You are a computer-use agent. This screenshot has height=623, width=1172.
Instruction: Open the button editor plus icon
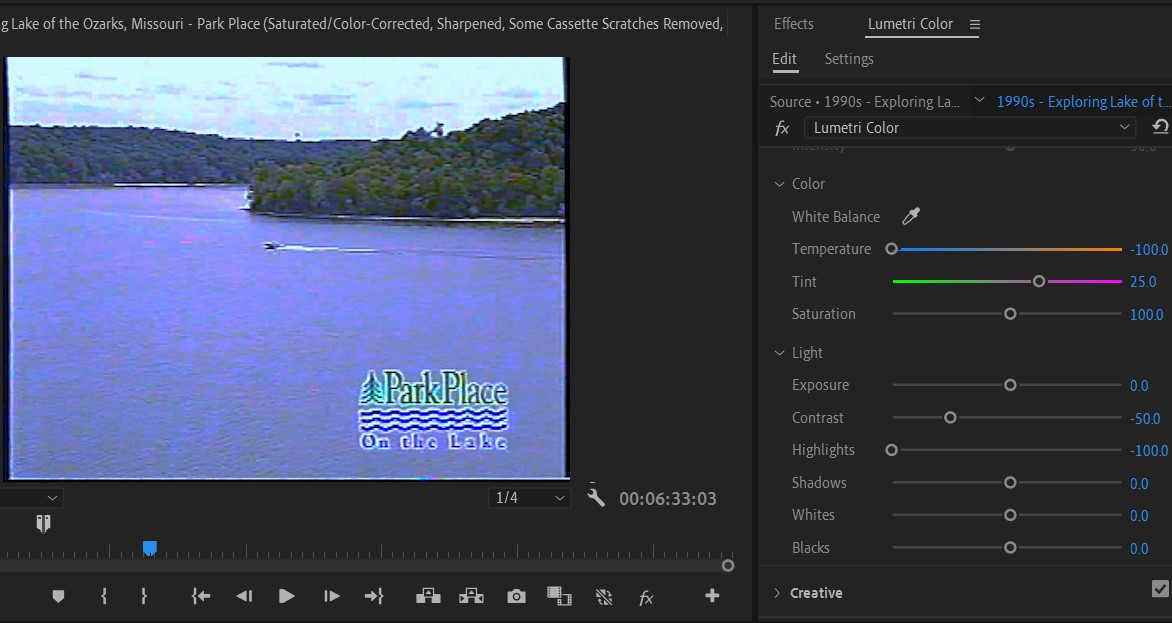712,595
